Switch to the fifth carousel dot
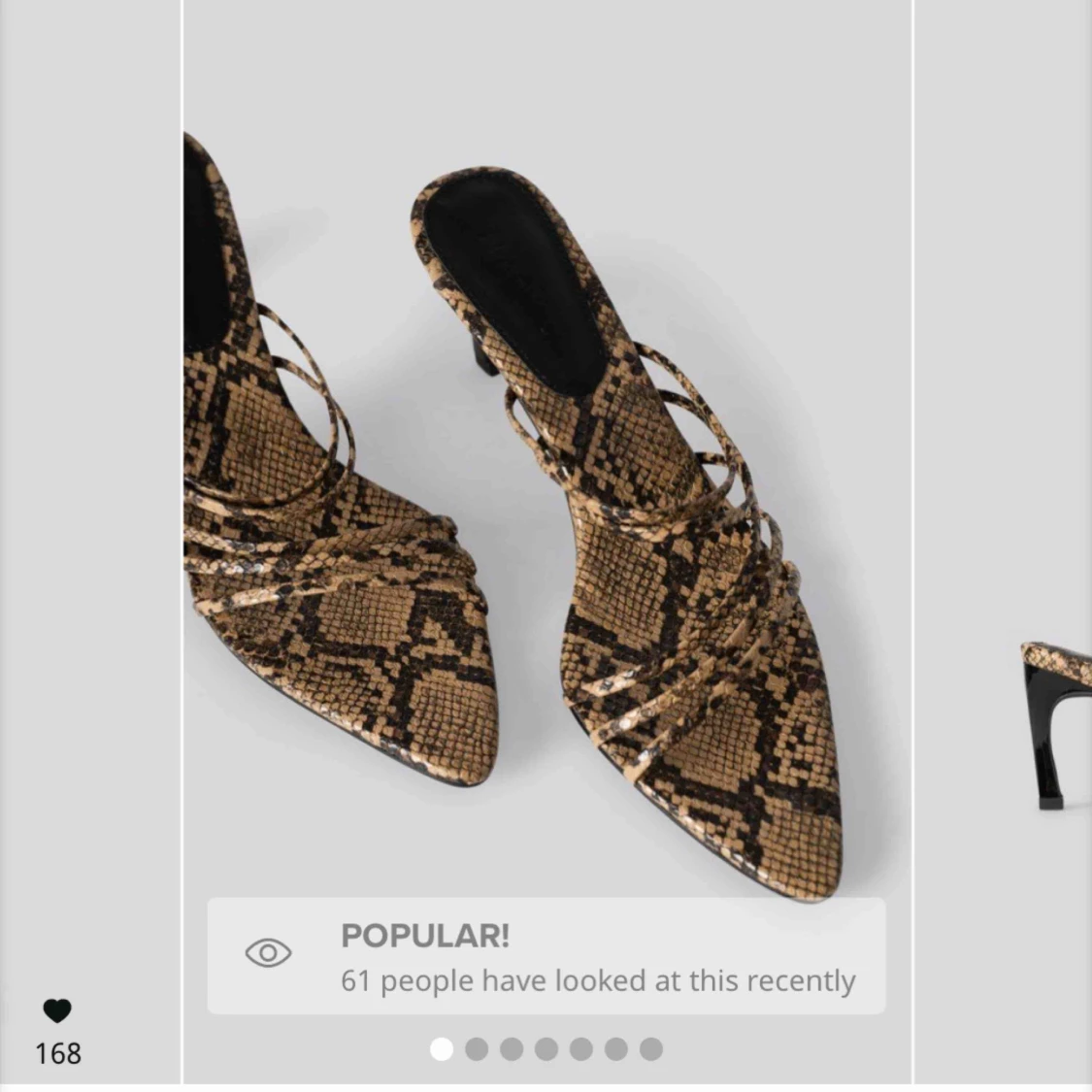Screen dimensions: 1092x1092 (x=580, y=1049)
